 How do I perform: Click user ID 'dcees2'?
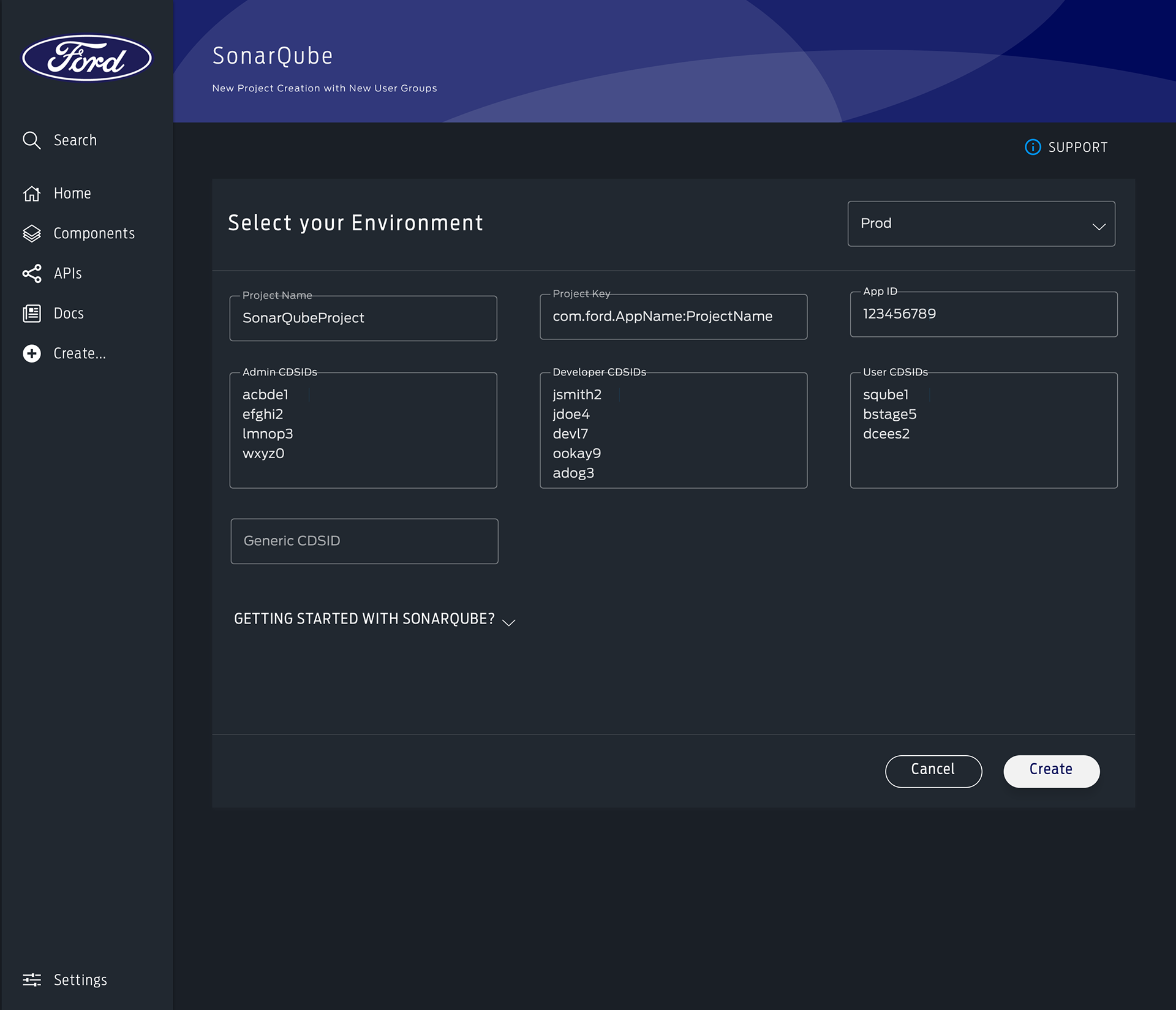tap(886, 434)
